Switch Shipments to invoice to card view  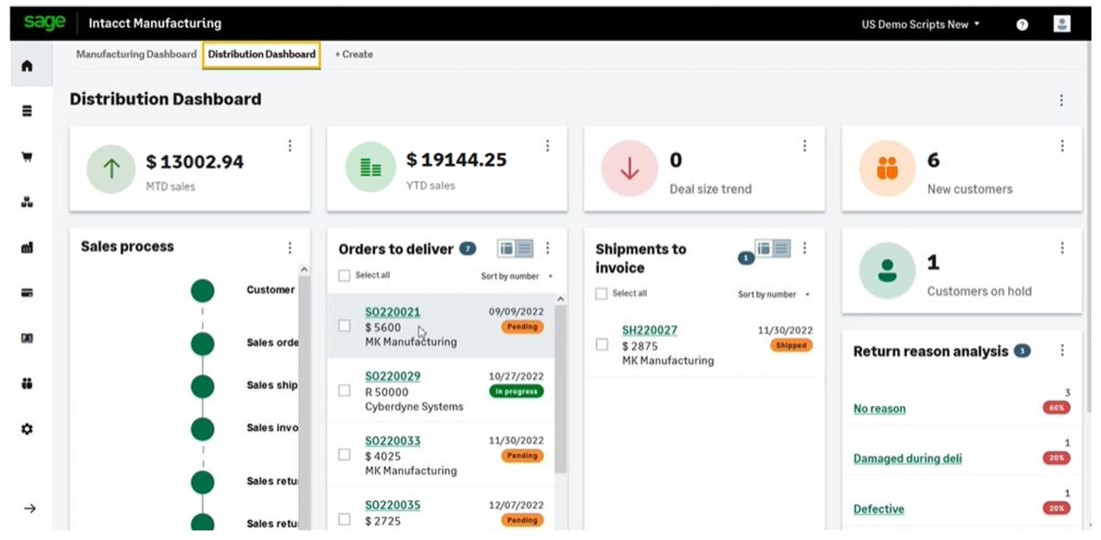(763, 248)
